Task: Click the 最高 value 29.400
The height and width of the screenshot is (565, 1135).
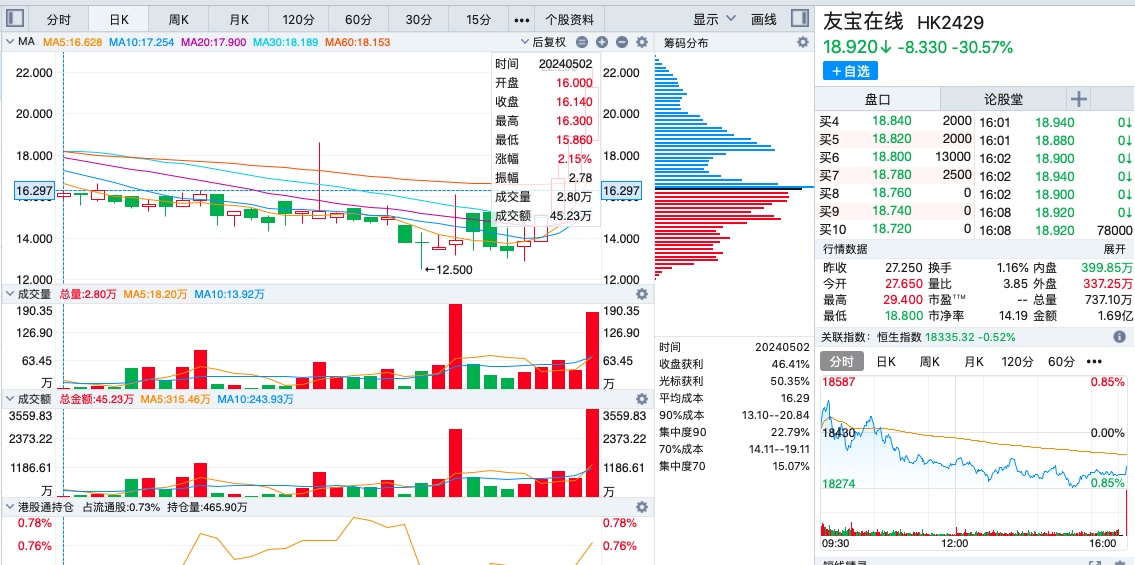Action: point(904,300)
